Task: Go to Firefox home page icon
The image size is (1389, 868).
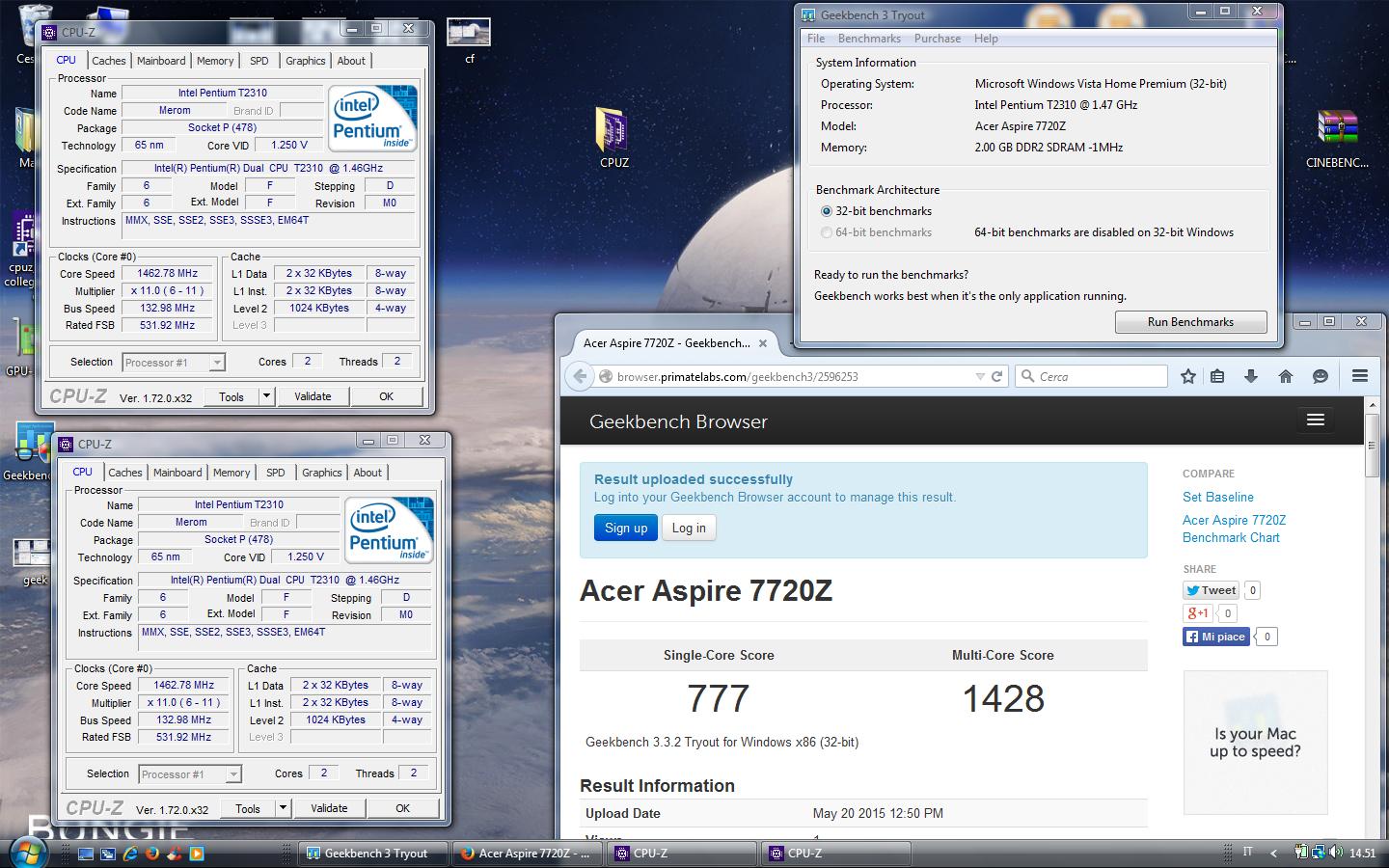Action: (1286, 376)
